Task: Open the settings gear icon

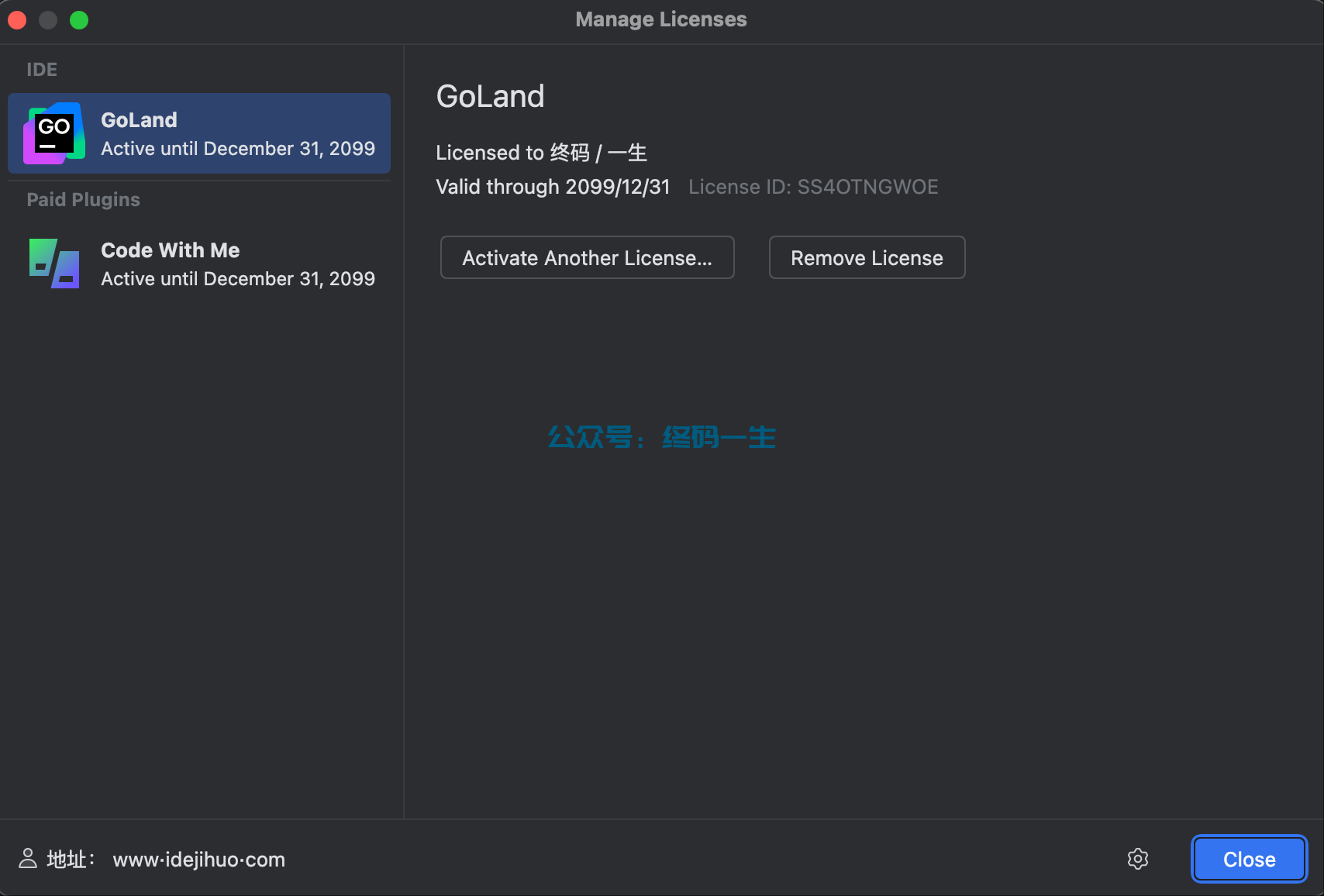Action: pyautogui.click(x=1137, y=859)
